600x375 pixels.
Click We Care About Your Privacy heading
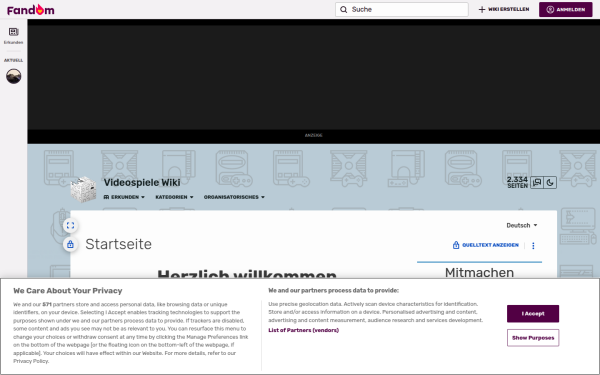pos(68,291)
